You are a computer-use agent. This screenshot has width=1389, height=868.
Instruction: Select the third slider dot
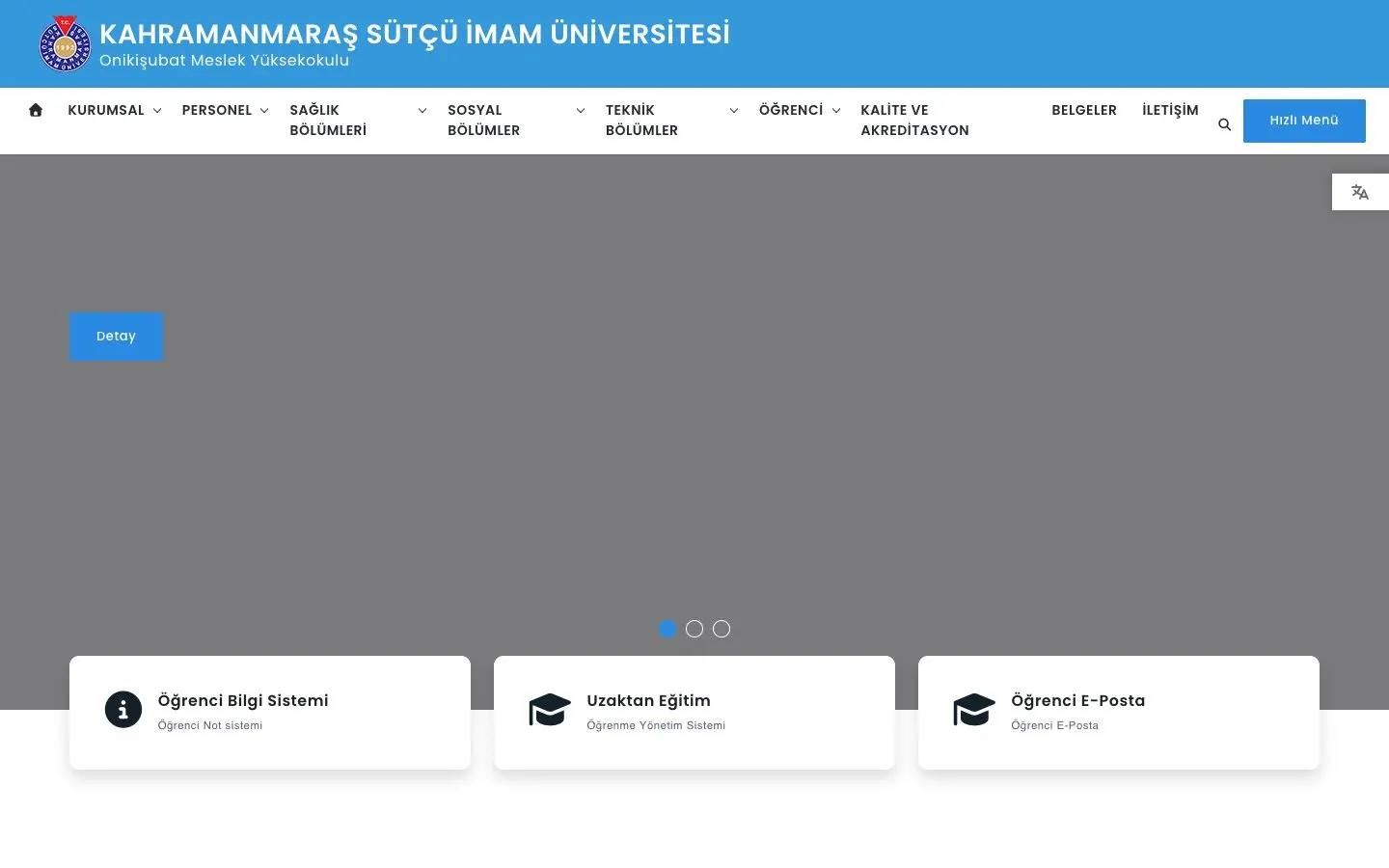click(x=722, y=629)
